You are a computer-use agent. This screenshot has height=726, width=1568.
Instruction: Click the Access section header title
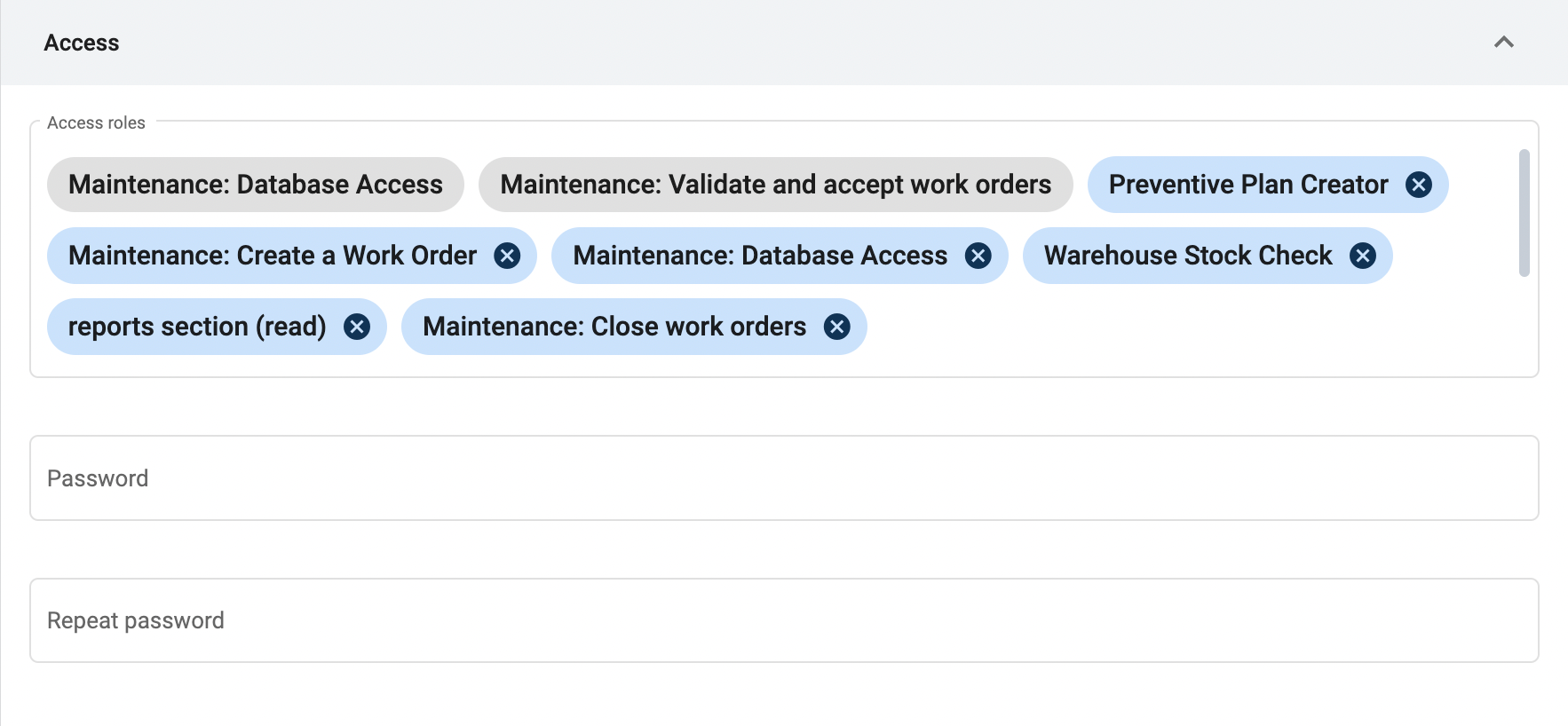tap(82, 43)
